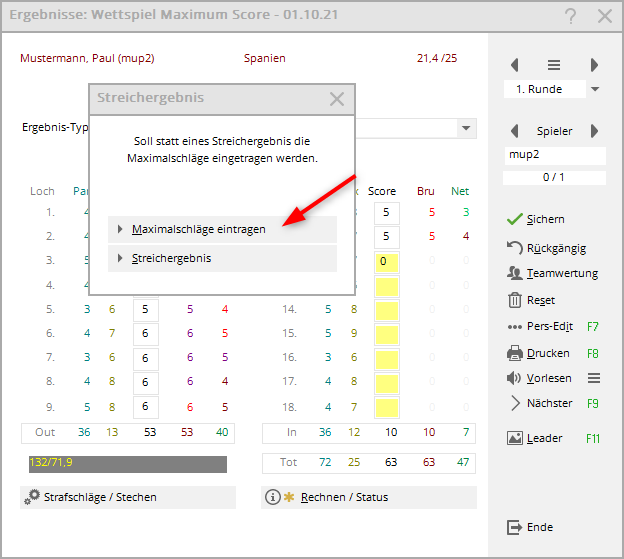
Task: Select the 1. Runde field
Action: [544, 89]
